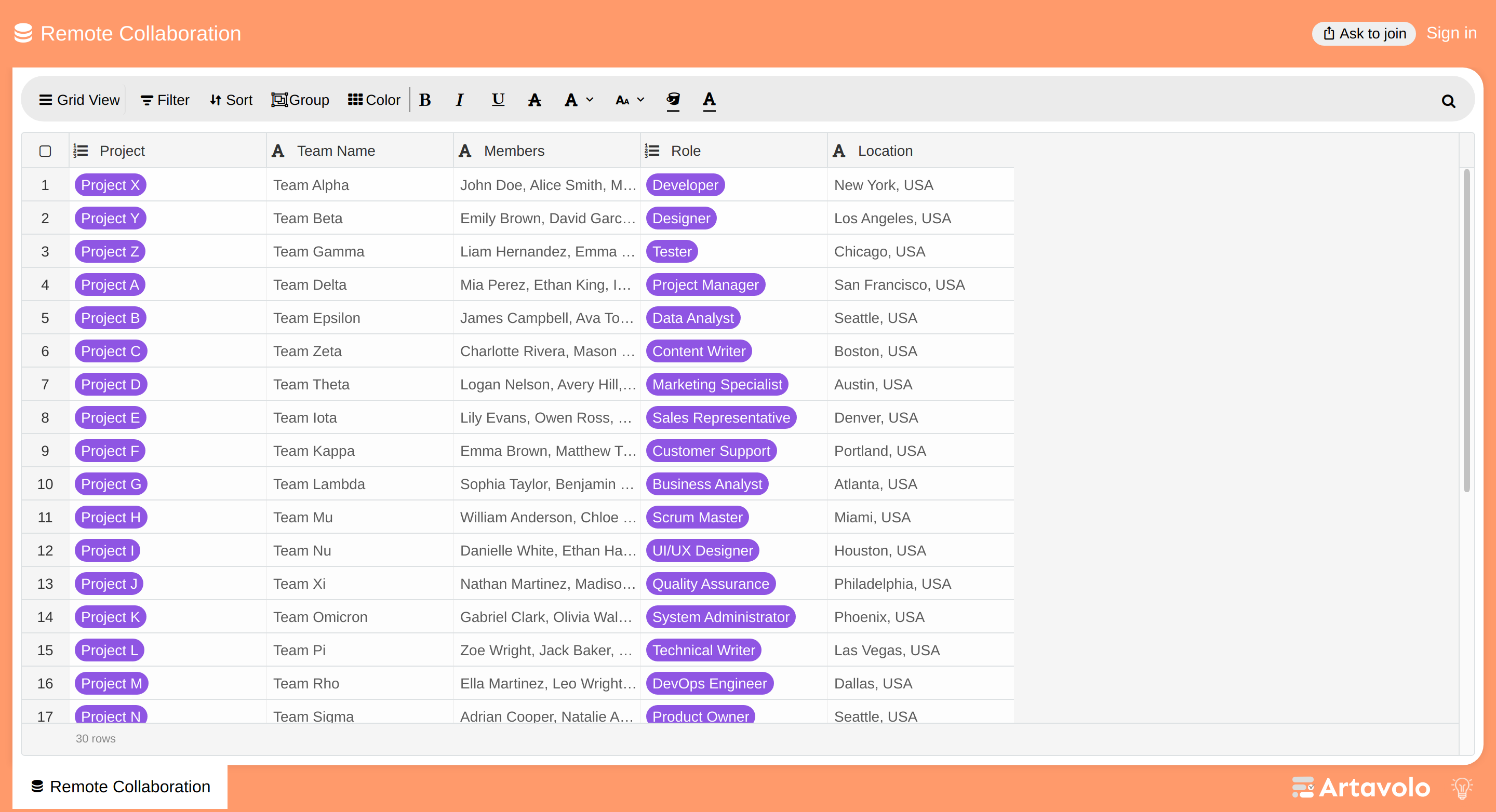Open the Filter options

coord(165,100)
